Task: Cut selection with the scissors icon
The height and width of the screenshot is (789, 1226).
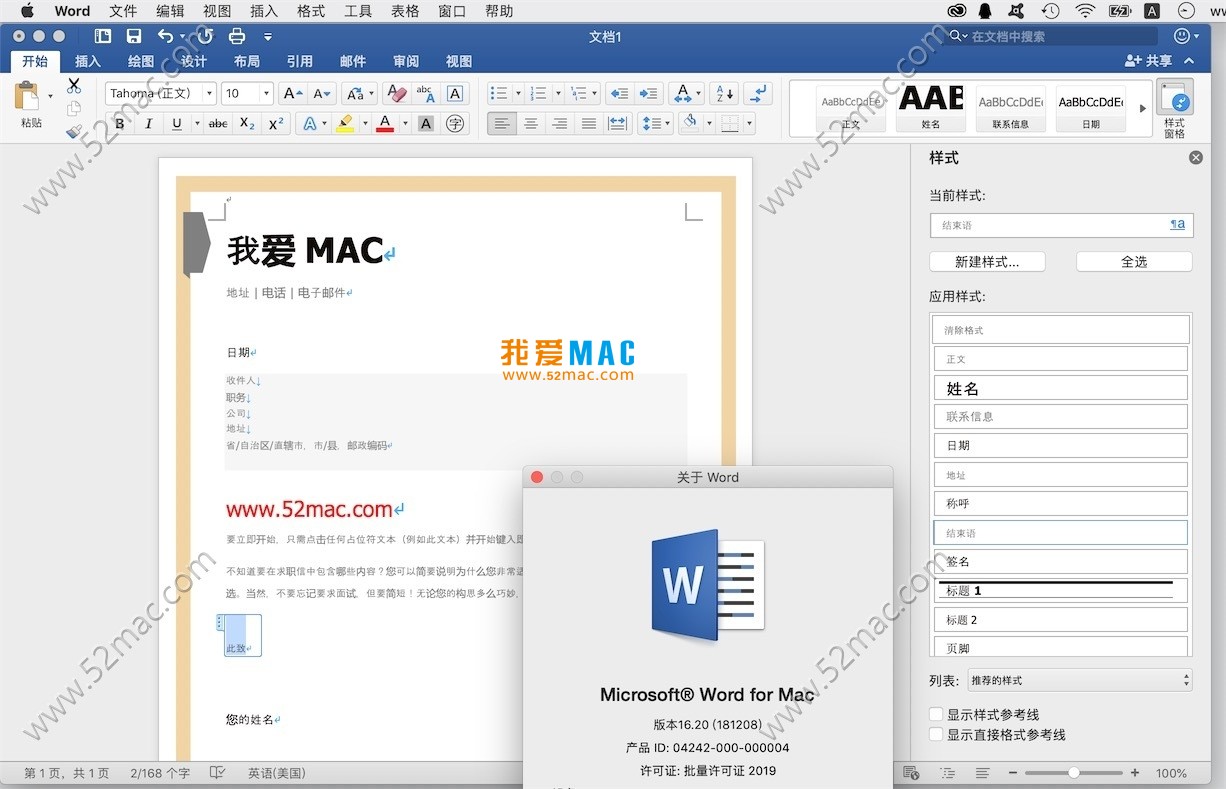Action: point(74,86)
